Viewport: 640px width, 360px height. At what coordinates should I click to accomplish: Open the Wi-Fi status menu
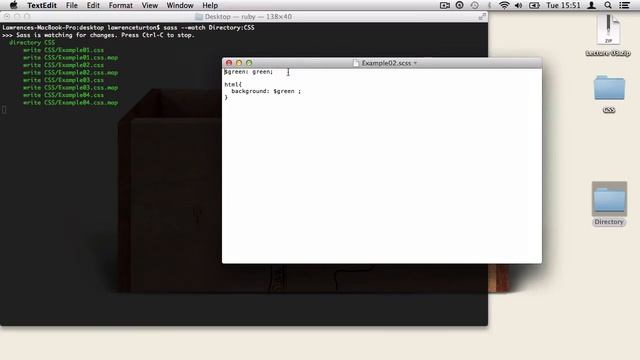point(504,5)
